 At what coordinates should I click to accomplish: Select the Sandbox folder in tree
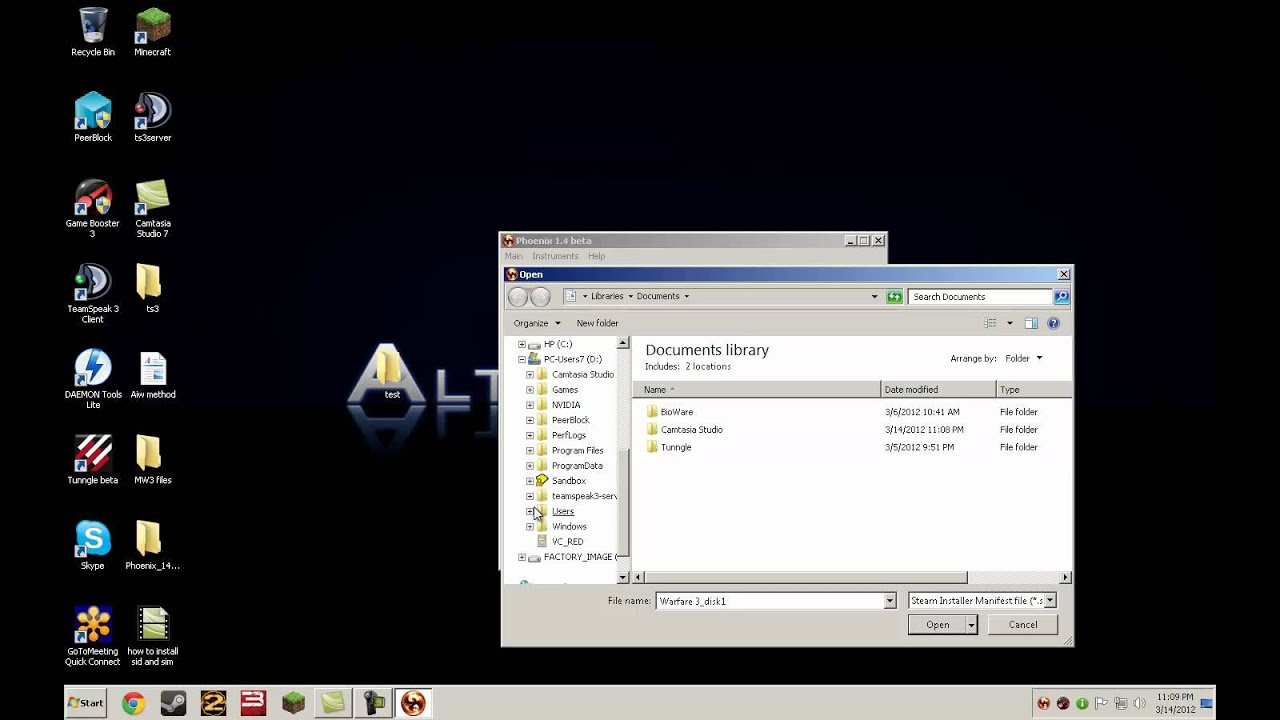(568, 481)
